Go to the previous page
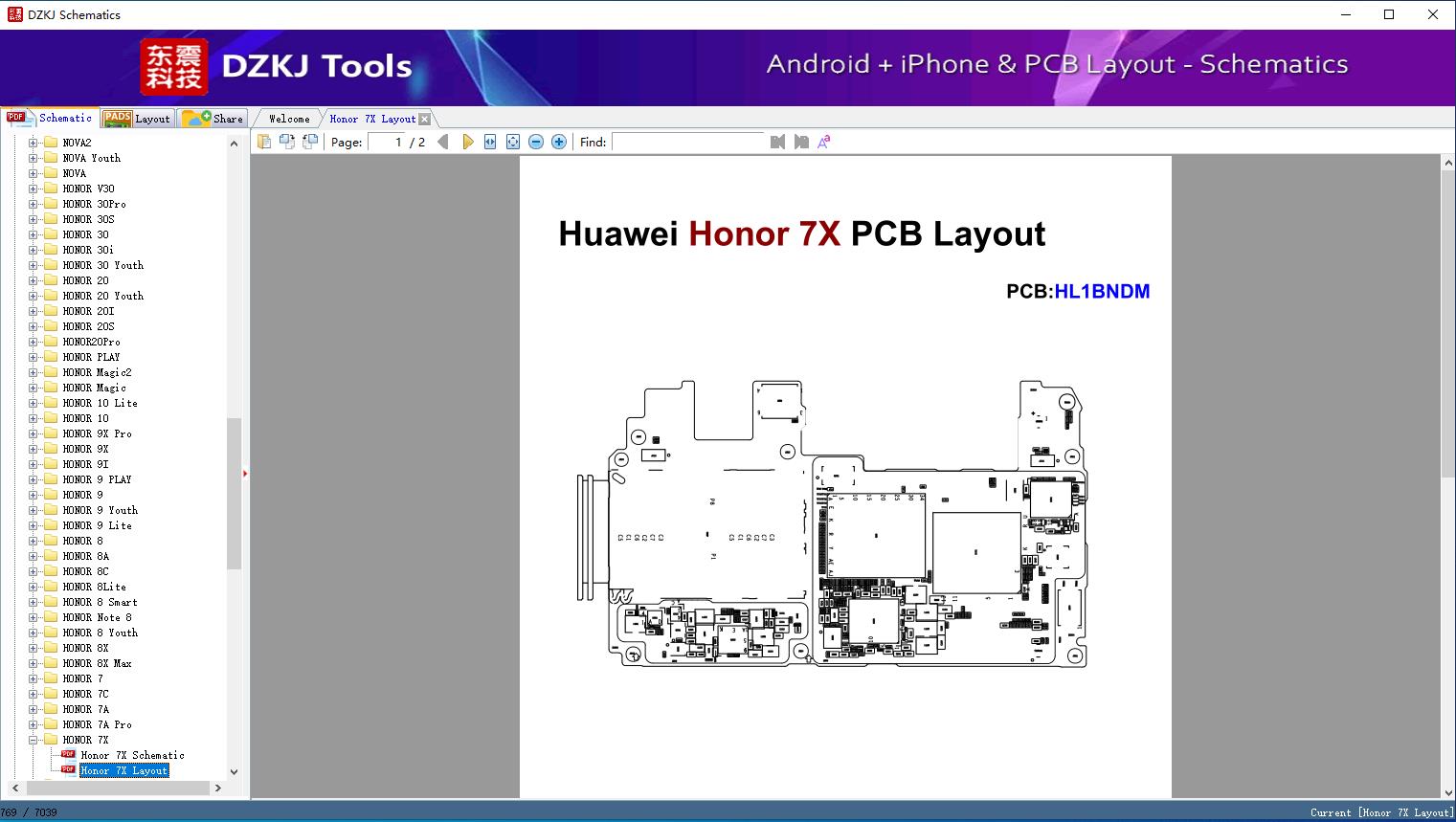Screen dimensions: 1456x822 (x=443, y=142)
